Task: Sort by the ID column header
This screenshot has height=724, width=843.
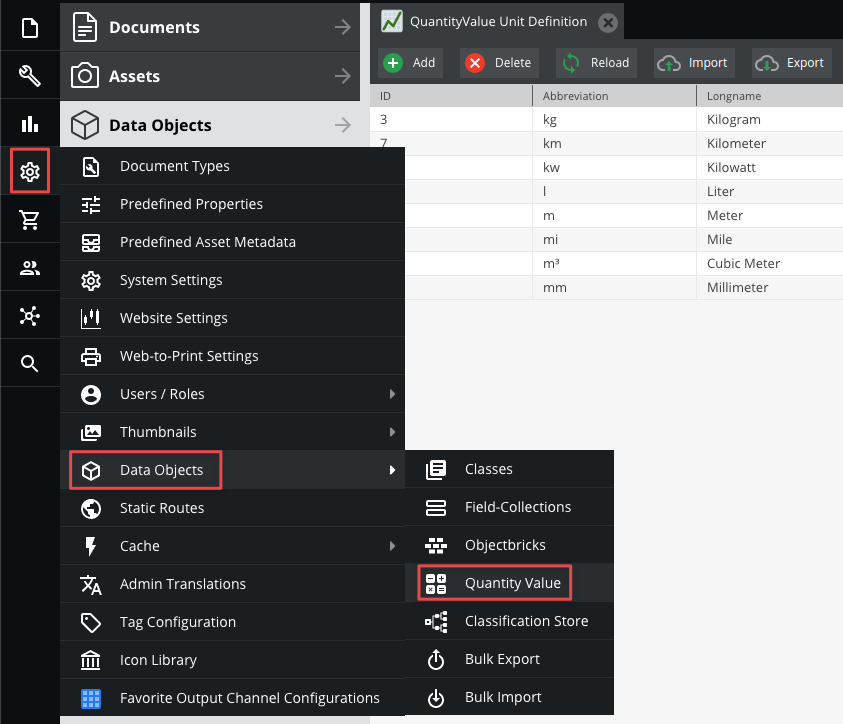Action: click(451, 96)
